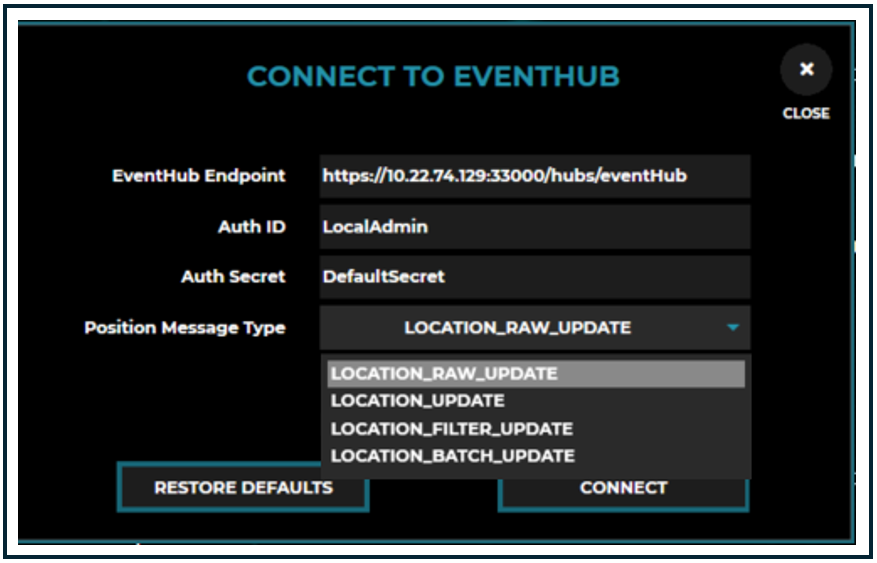Open the Position Message Type combo box
Viewport: 877px width, 563px height.
(x=534, y=328)
